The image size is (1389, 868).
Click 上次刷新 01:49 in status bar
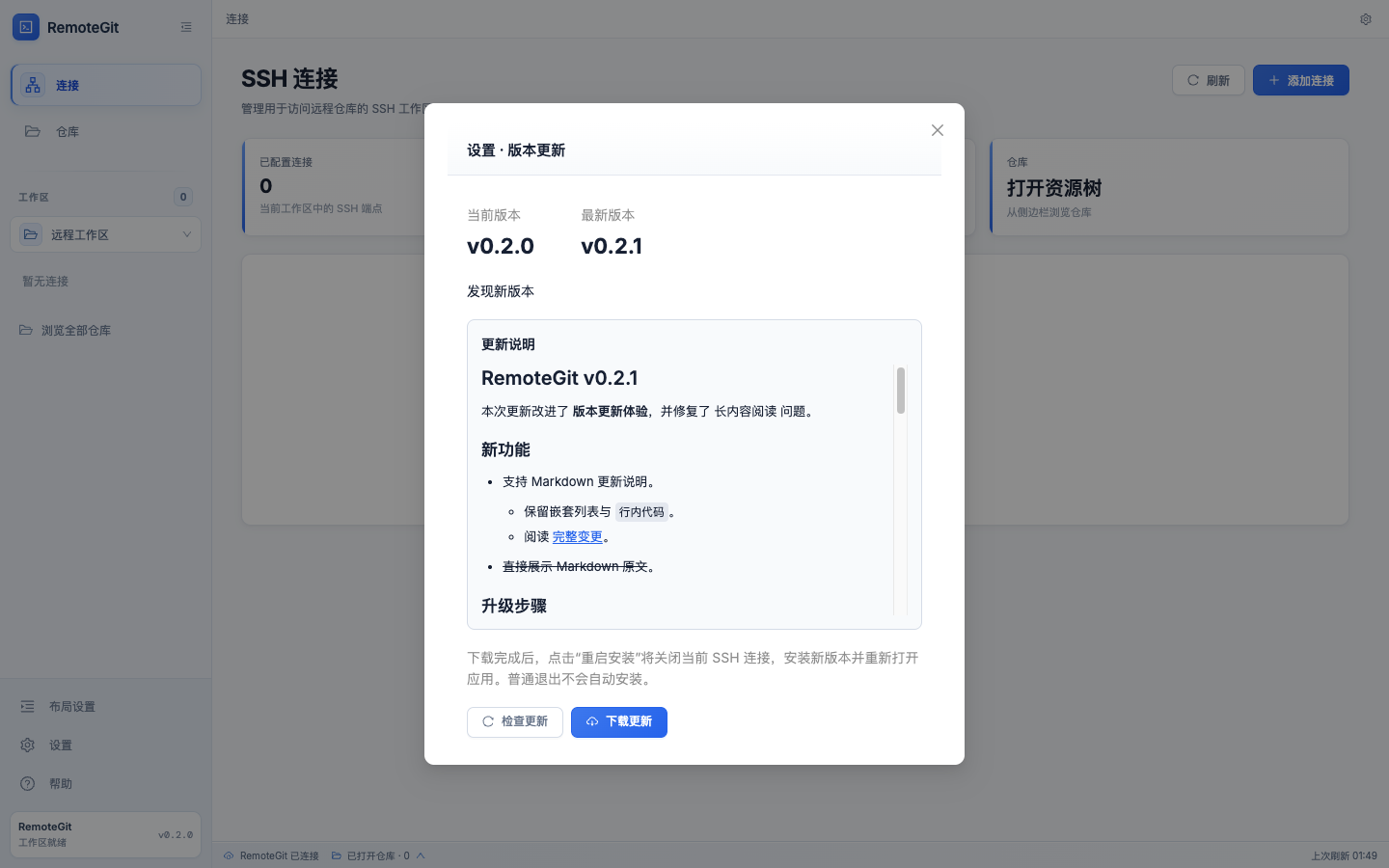[x=1344, y=855]
